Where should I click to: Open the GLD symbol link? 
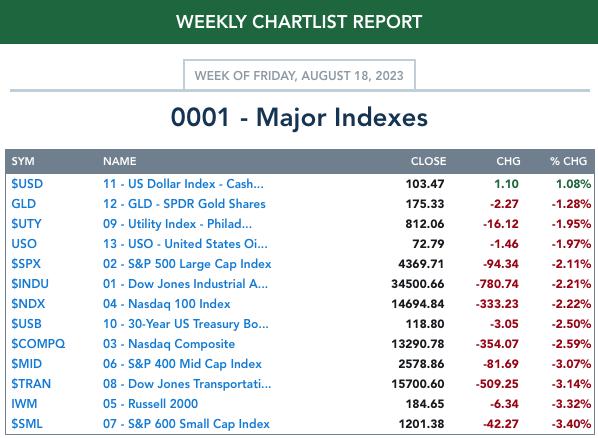pyautogui.click(x=24, y=204)
